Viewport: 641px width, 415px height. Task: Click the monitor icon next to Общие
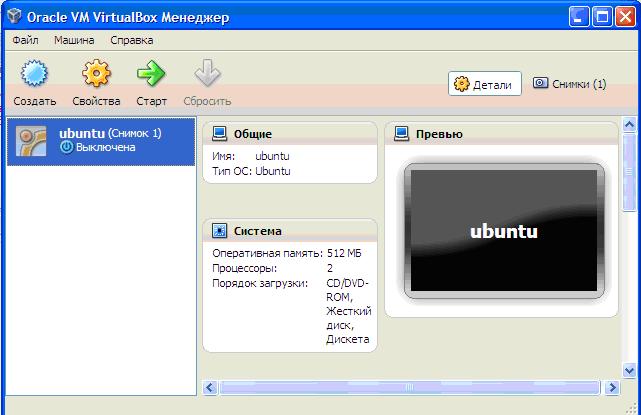[220, 134]
